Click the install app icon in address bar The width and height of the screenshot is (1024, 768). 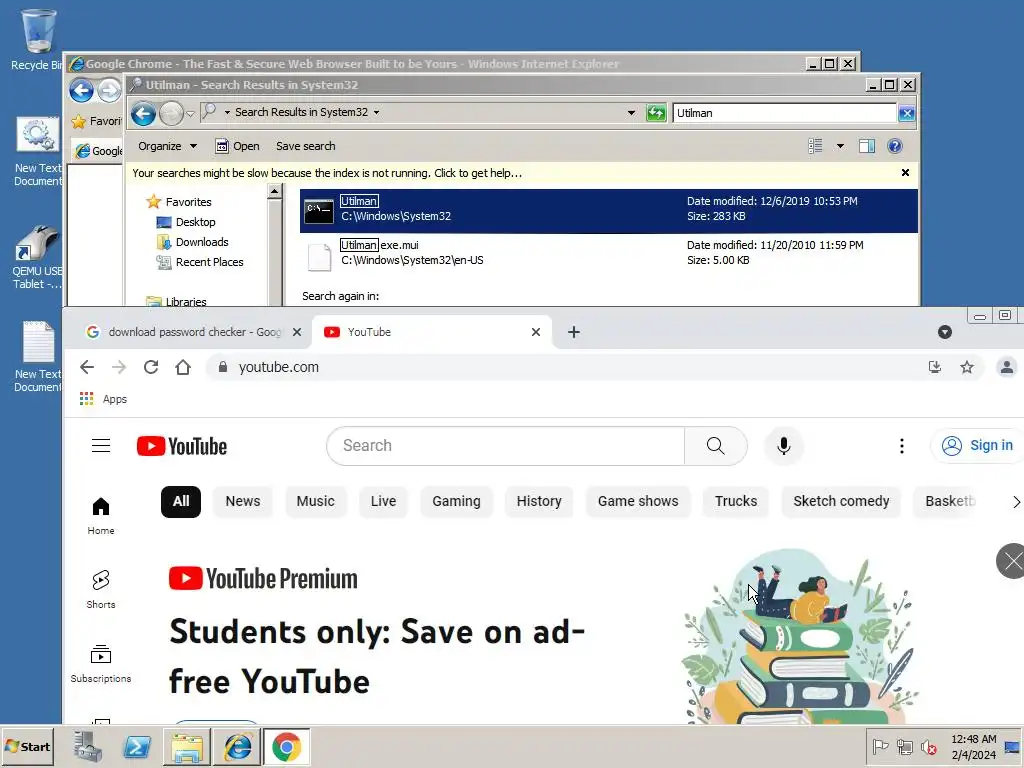click(935, 367)
